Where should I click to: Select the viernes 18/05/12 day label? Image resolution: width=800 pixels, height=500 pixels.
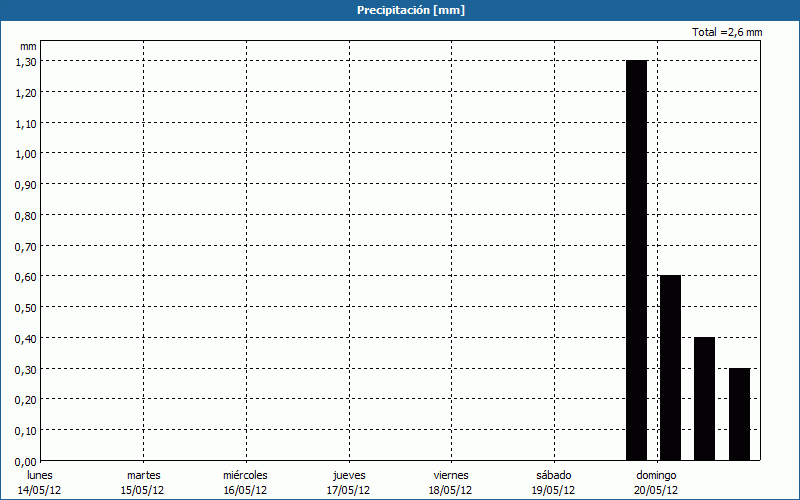coord(451,482)
